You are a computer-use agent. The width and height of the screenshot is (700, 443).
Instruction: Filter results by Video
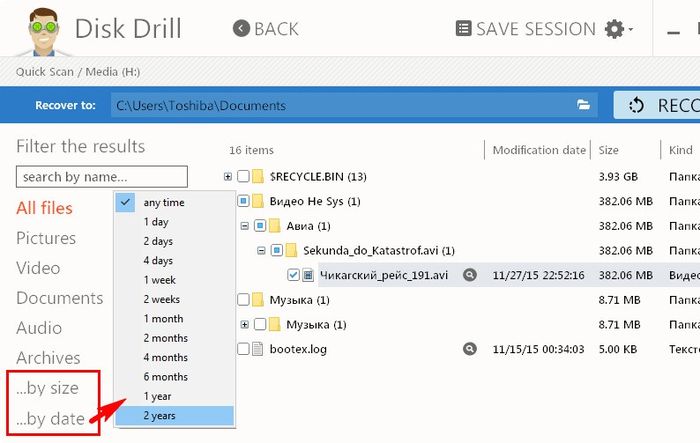point(38,268)
